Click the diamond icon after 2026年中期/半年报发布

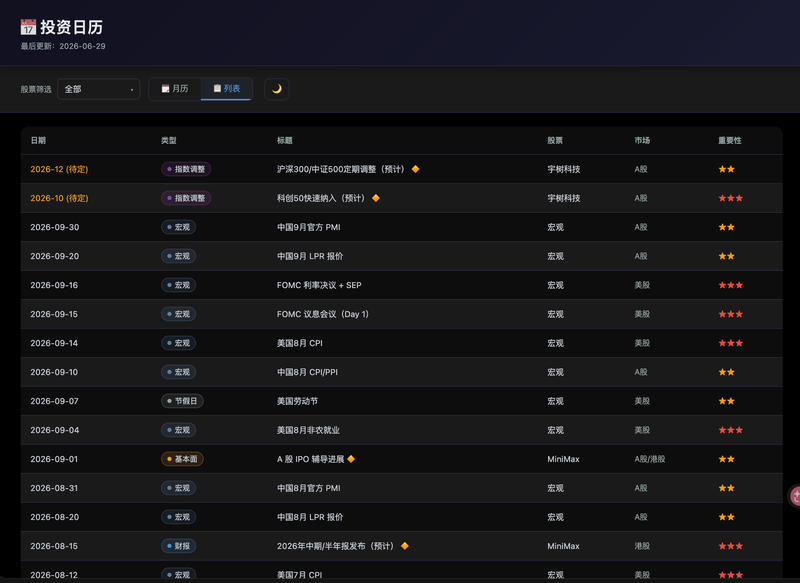405,546
